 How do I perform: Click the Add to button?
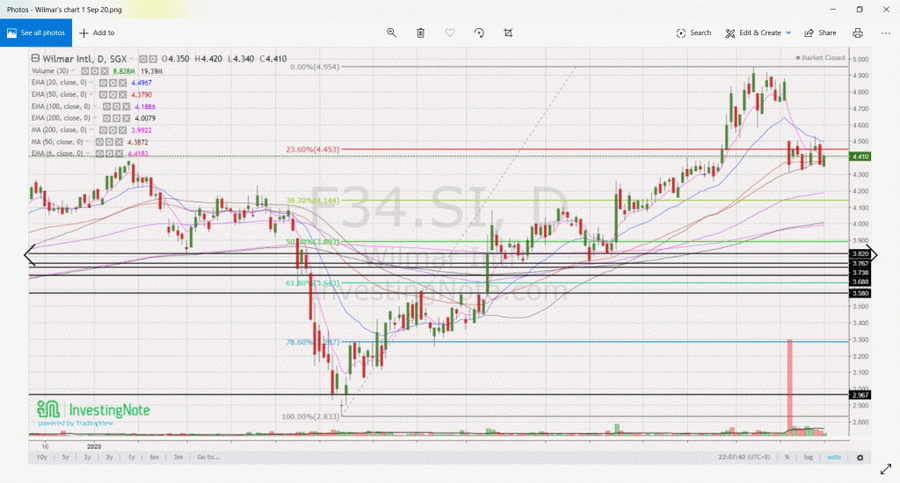tap(96, 33)
